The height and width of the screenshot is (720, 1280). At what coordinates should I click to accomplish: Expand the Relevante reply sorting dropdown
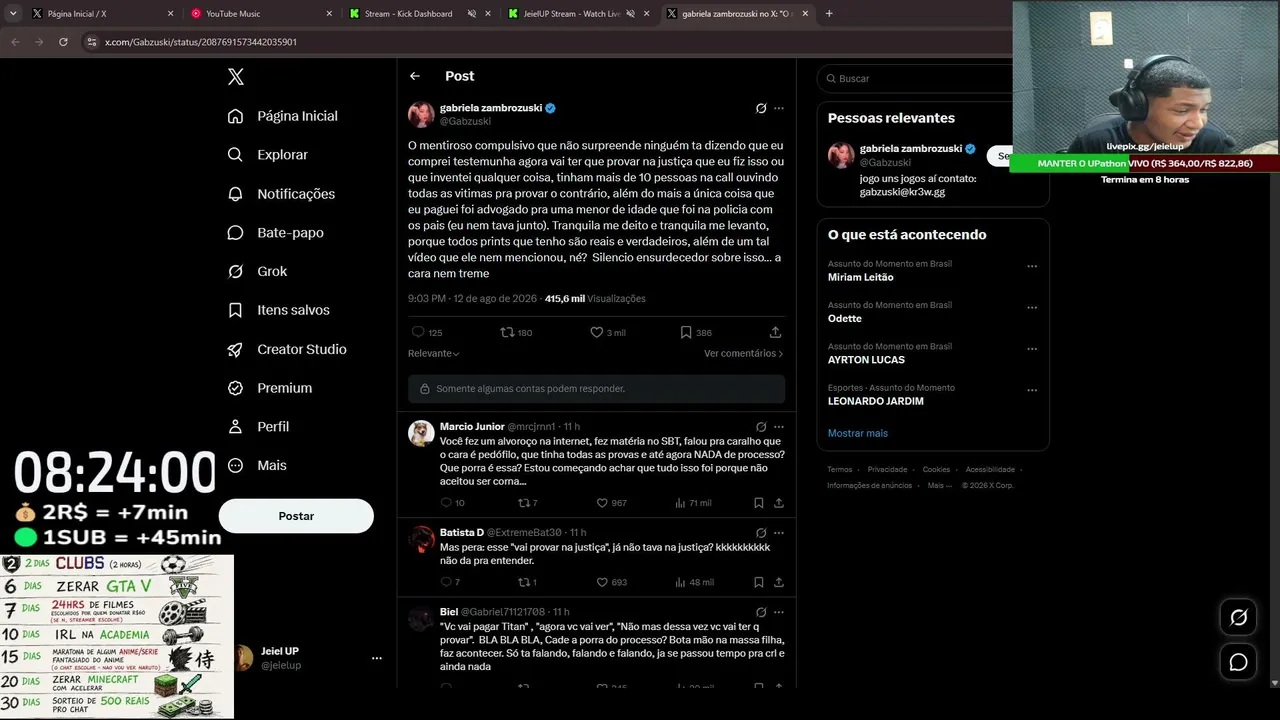click(434, 354)
